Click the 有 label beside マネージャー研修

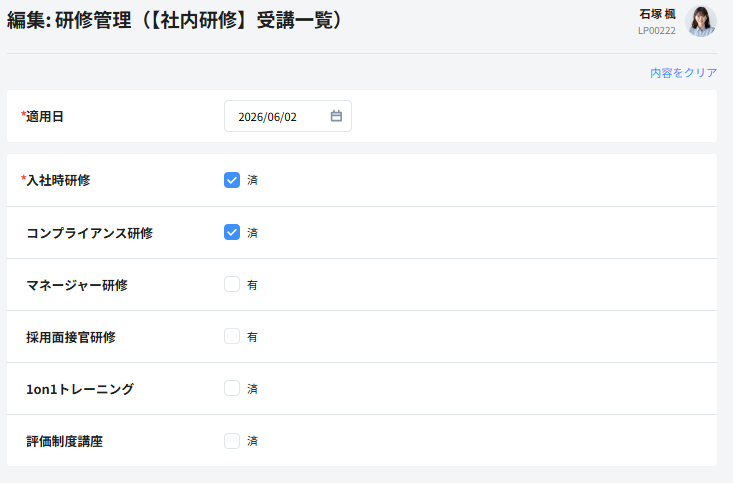pyautogui.click(x=252, y=285)
